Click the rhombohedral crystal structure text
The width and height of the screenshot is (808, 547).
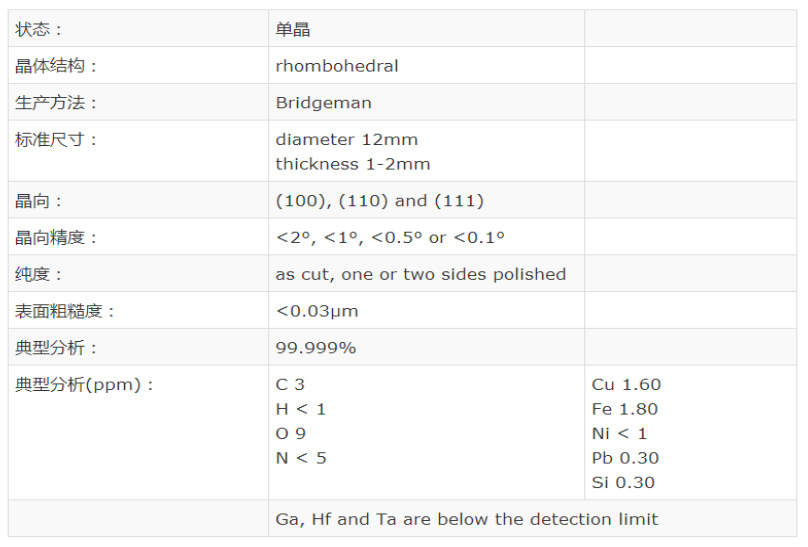[x=337, y=66]
